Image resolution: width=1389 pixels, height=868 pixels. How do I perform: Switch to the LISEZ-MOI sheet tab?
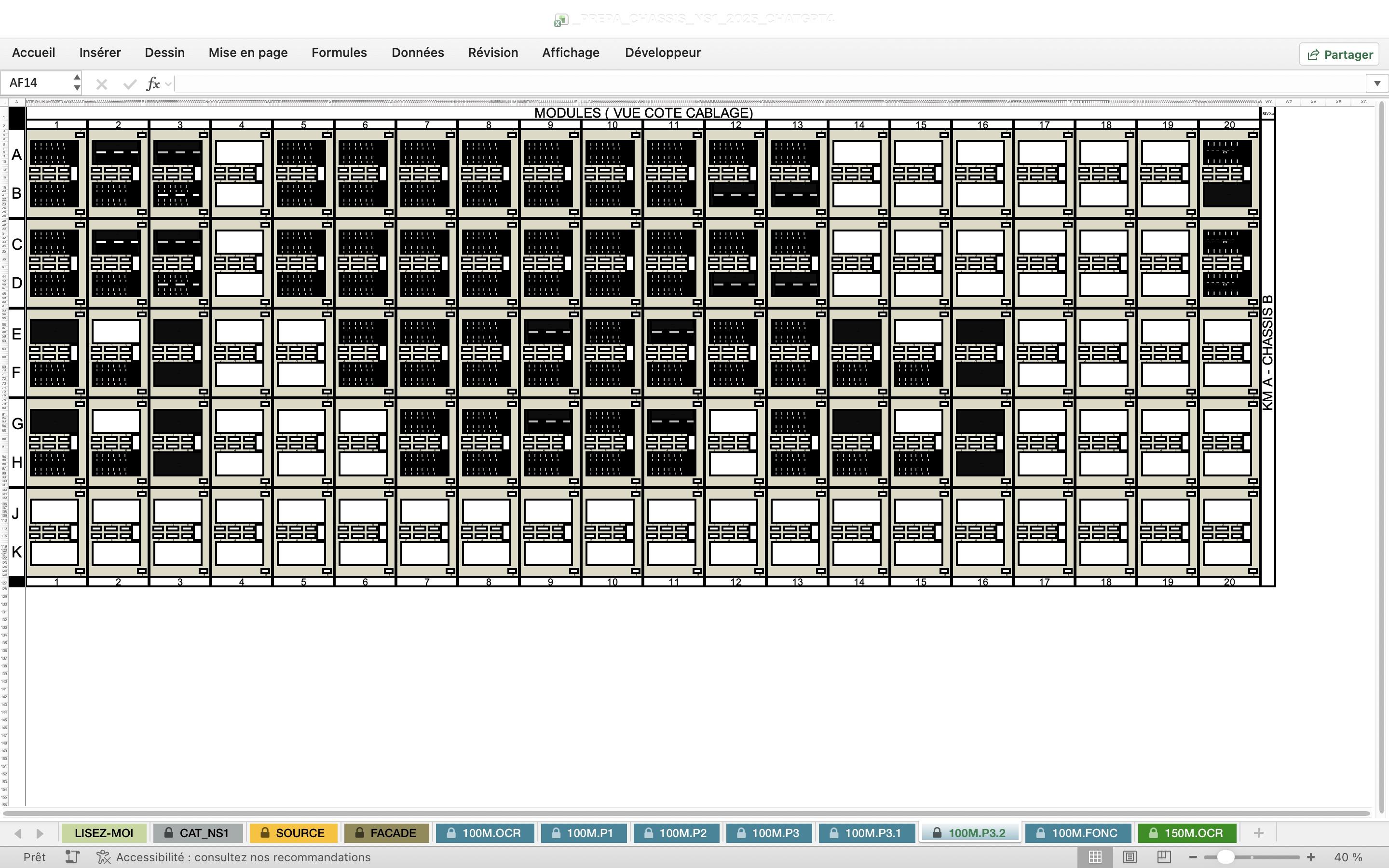click(104, 833)
